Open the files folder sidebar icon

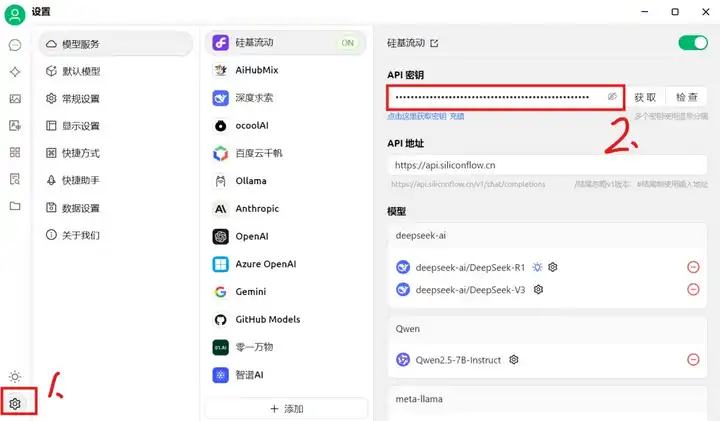[x=15, y=206]
